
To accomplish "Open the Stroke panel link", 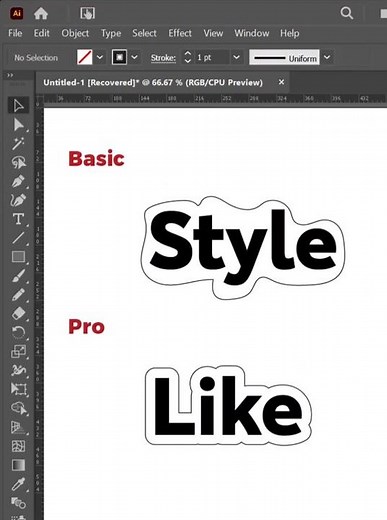I will pyautogui.click(x=163, y=58).
